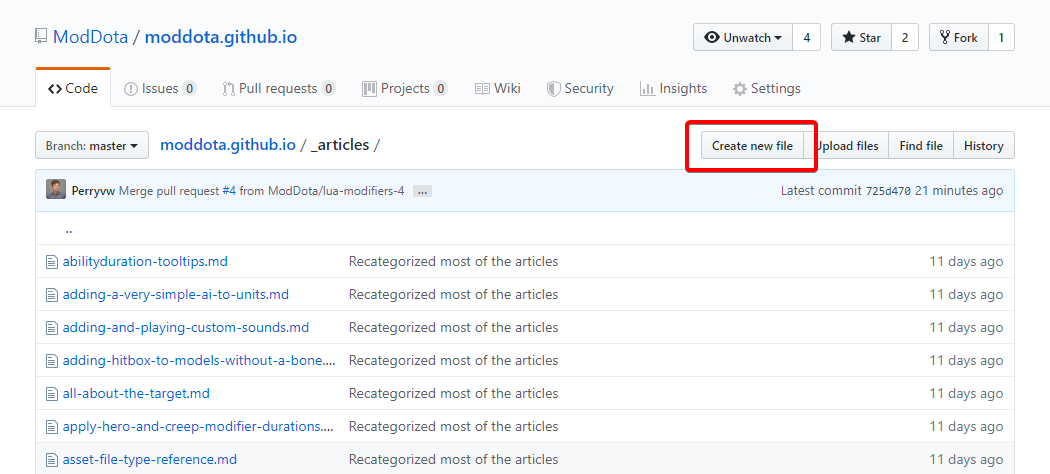
Task: Click the '21 minutes ago' commit timestamp
Action: click(x=960, y=191)
